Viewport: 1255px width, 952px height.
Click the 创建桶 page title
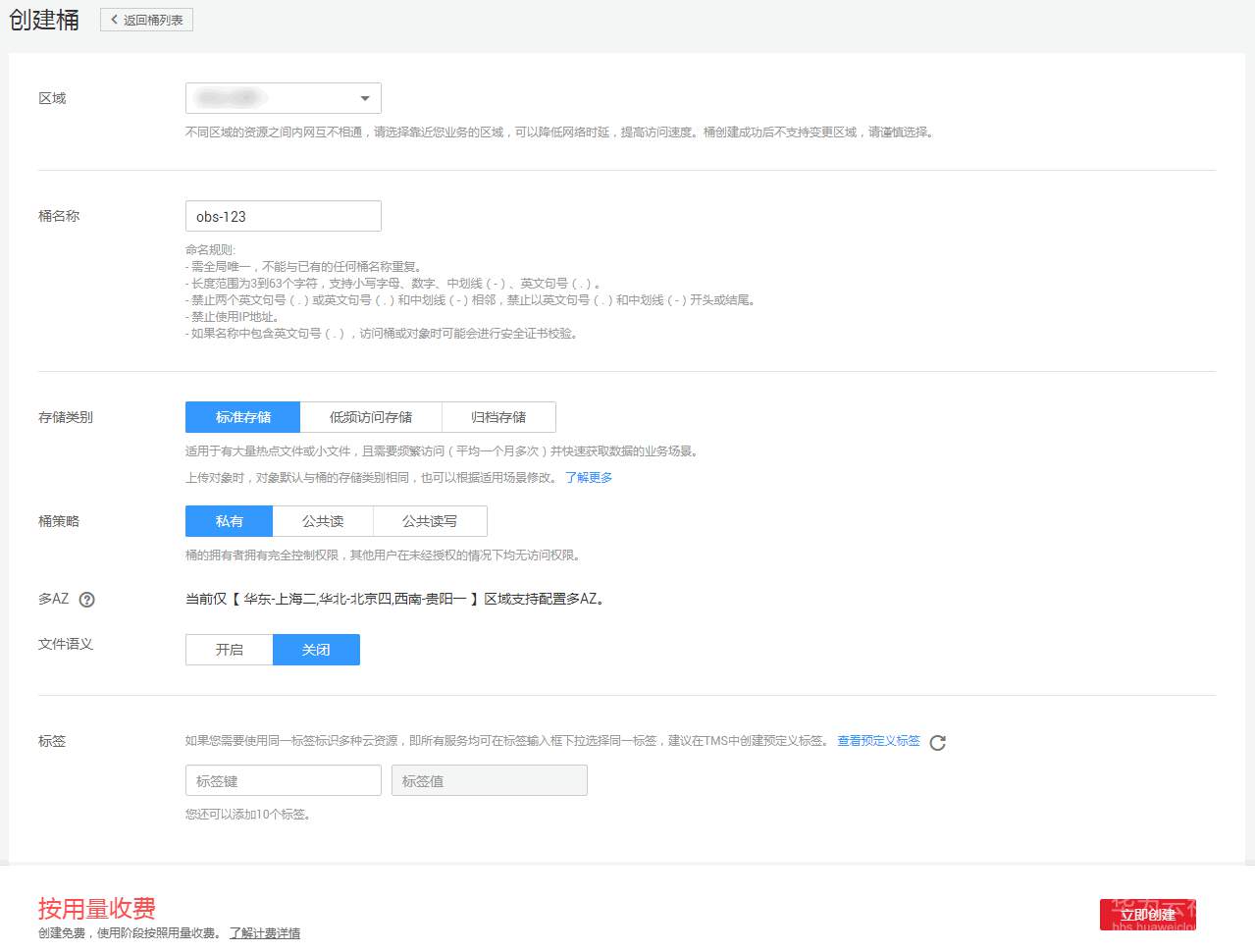[x=44, y=20]
